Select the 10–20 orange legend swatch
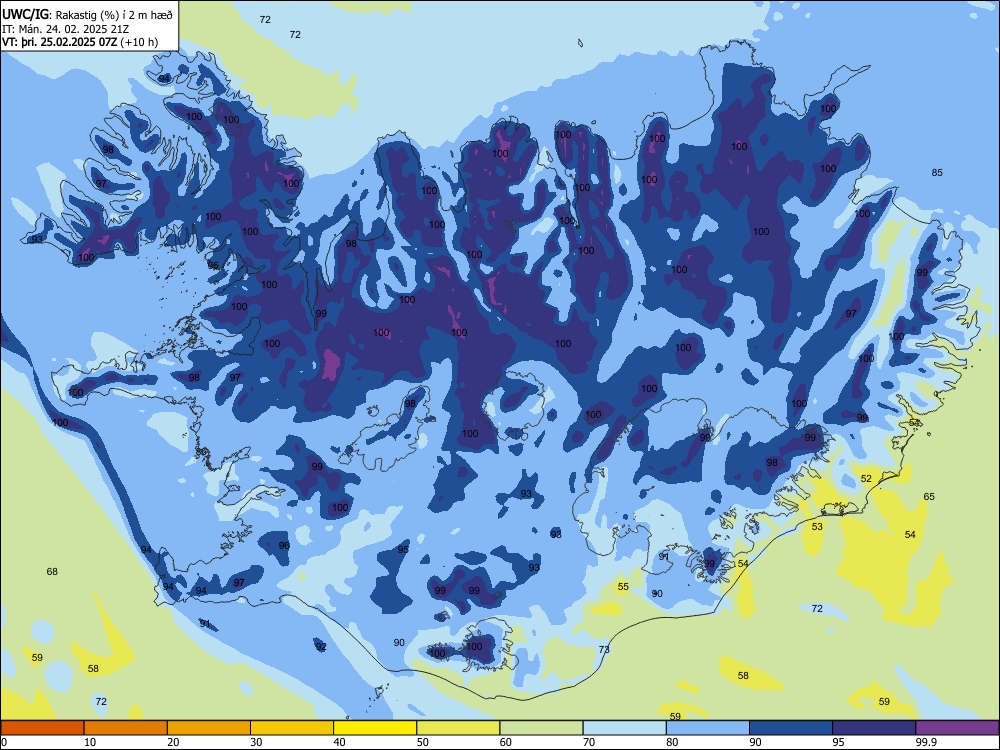This screenshot has width=1000, height=750. [x=126, y=728]
